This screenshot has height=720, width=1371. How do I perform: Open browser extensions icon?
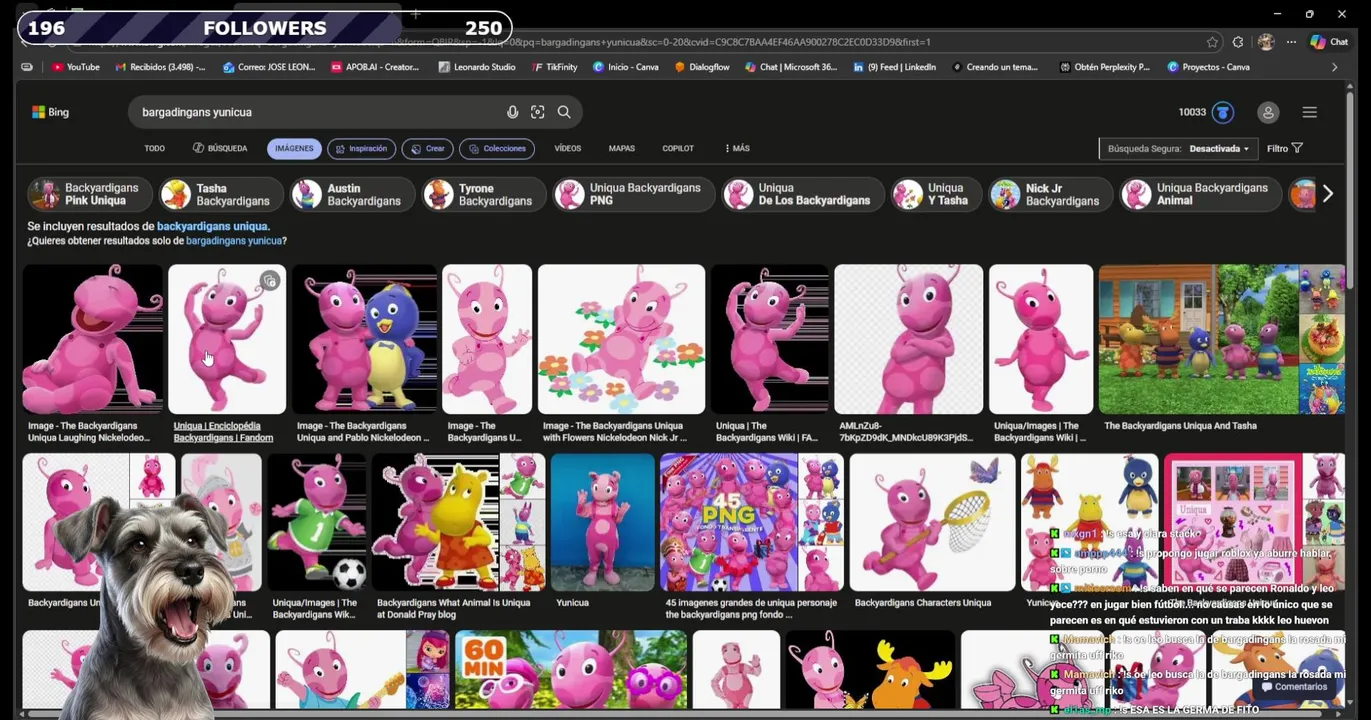click(x=1238, y=42)
